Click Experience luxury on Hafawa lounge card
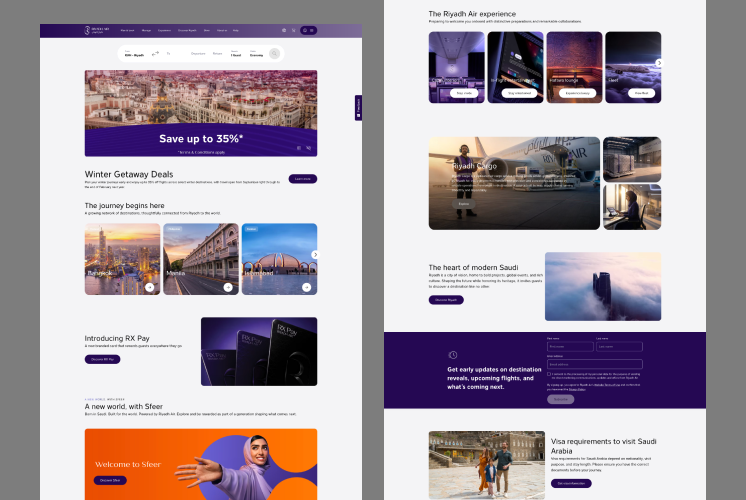 (577, 93)
